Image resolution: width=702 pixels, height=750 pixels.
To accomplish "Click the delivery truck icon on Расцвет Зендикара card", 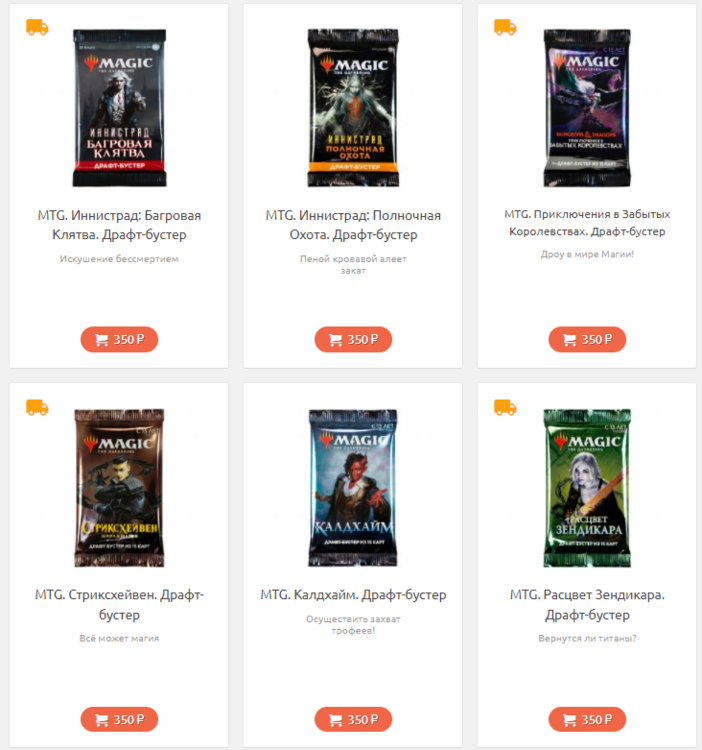I will [x=505, y=408].
